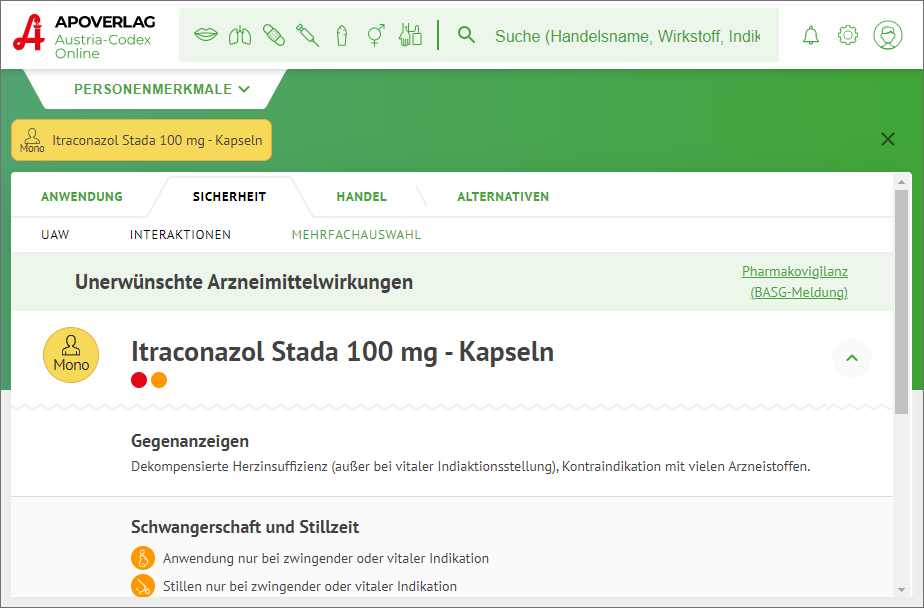Open settings gear icon
The height and width of the screenshot is (608, 924).
point(848,36)
